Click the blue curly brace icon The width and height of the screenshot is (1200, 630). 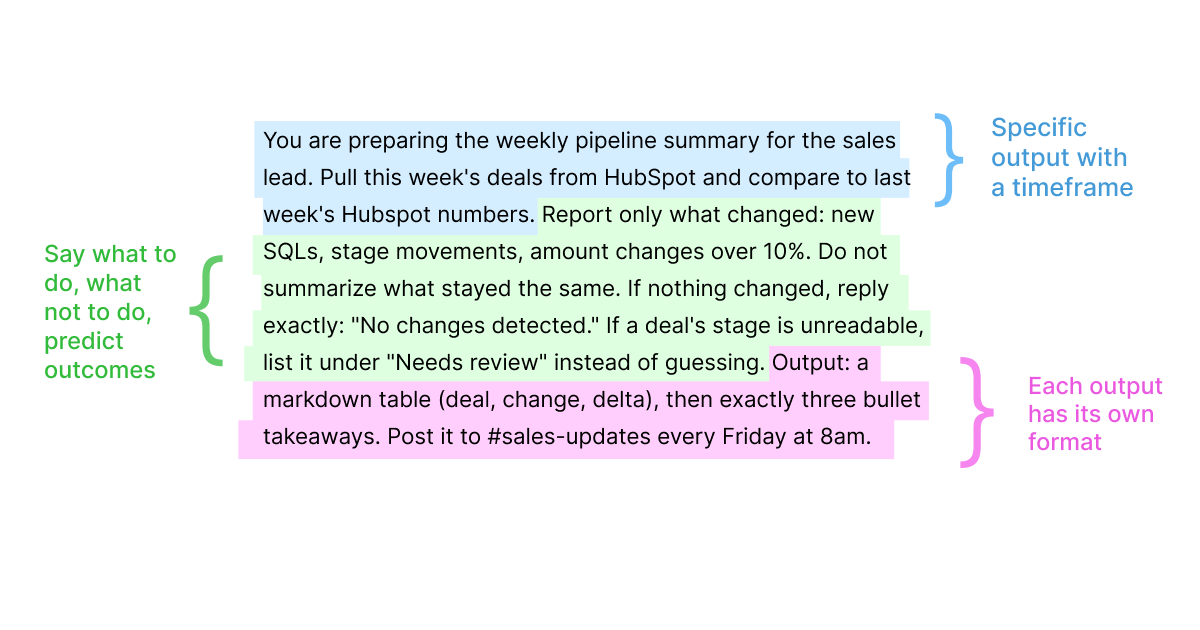click(948, 160)
